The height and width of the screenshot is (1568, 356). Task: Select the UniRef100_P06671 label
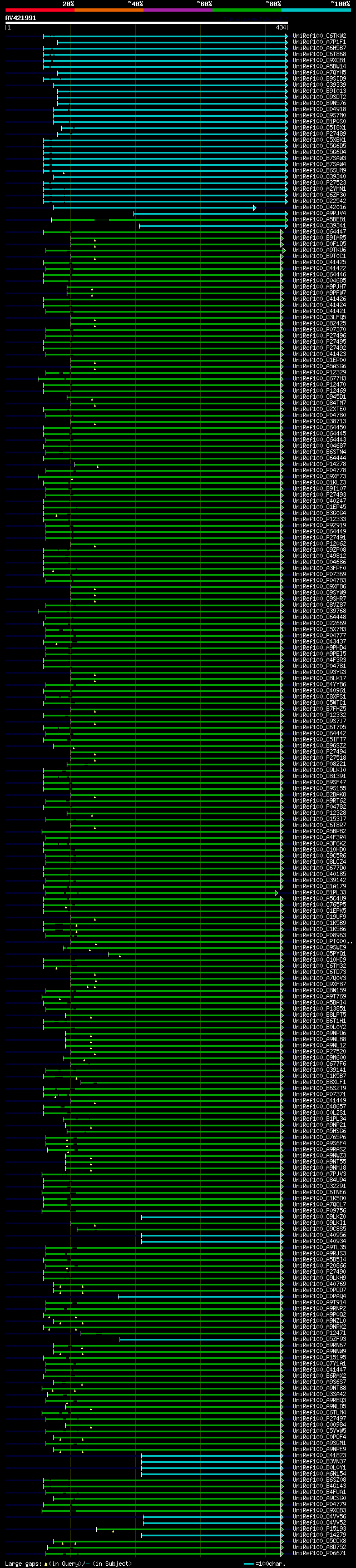pyautogui.click(x=319, y=1553)
